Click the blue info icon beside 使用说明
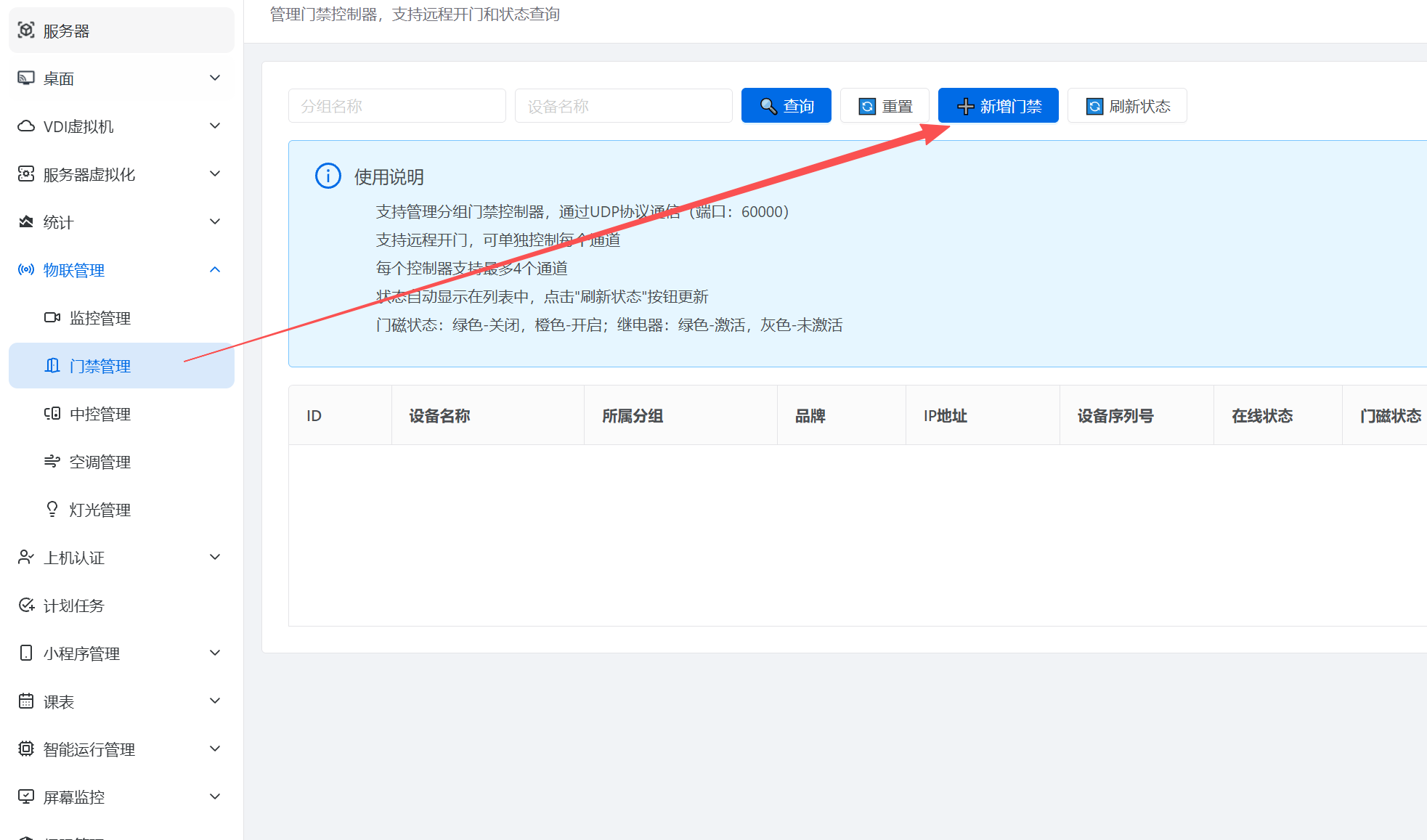Image resolution: width=1427 pixels, height=840 pixels. pyautogui.click(x=328, y=176)
